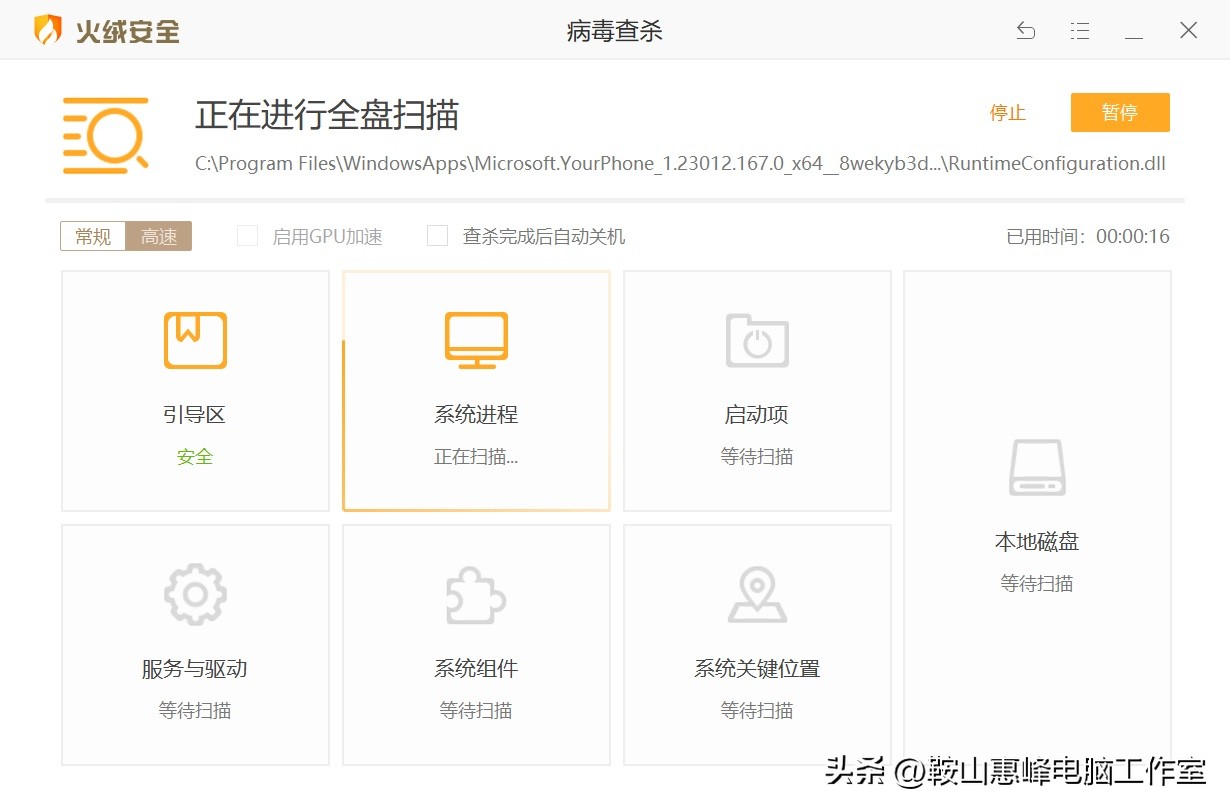Click the 系统关键位置 card label
The width and height of the screenshot is (1230, 810).
(x=757, y=669)
